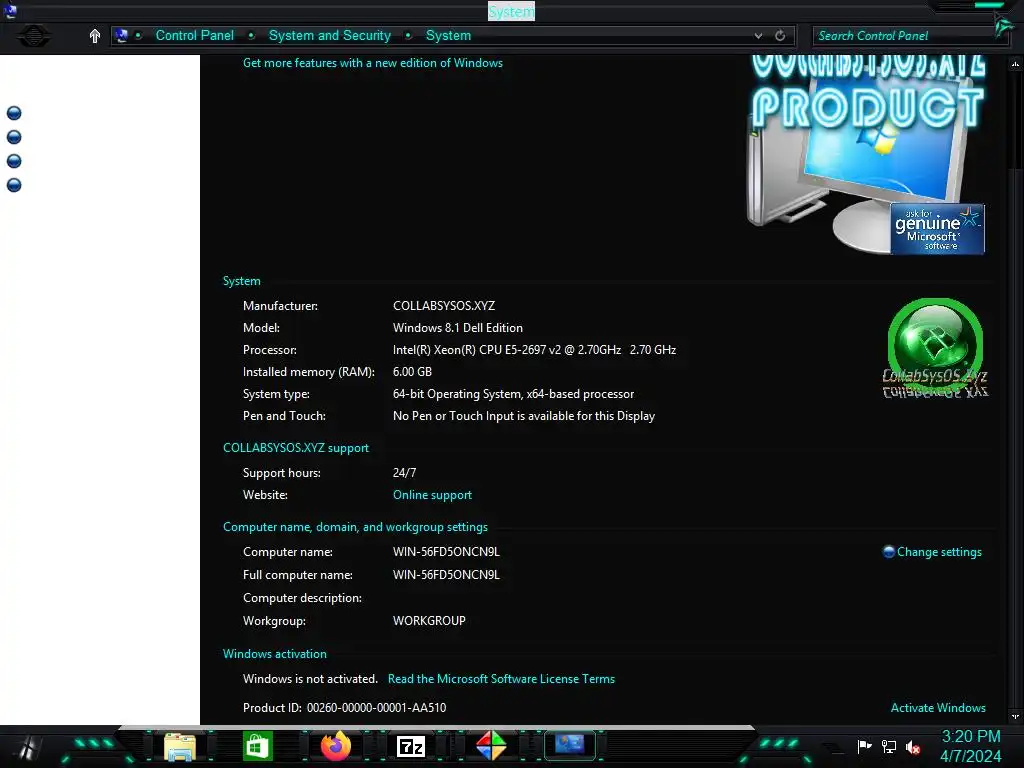
Task: Select the installed memory 6.00 GB value
Action: tap(412, 372)
